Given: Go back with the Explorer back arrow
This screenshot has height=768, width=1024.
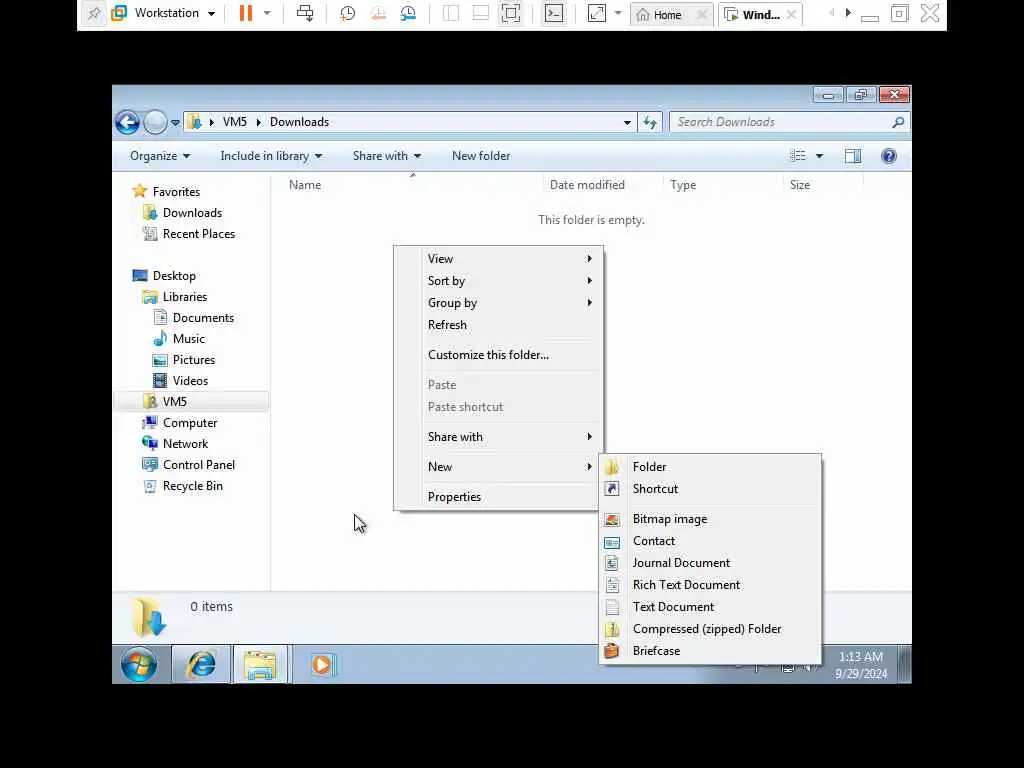Looking at the screenshot, I should (127, 122).
